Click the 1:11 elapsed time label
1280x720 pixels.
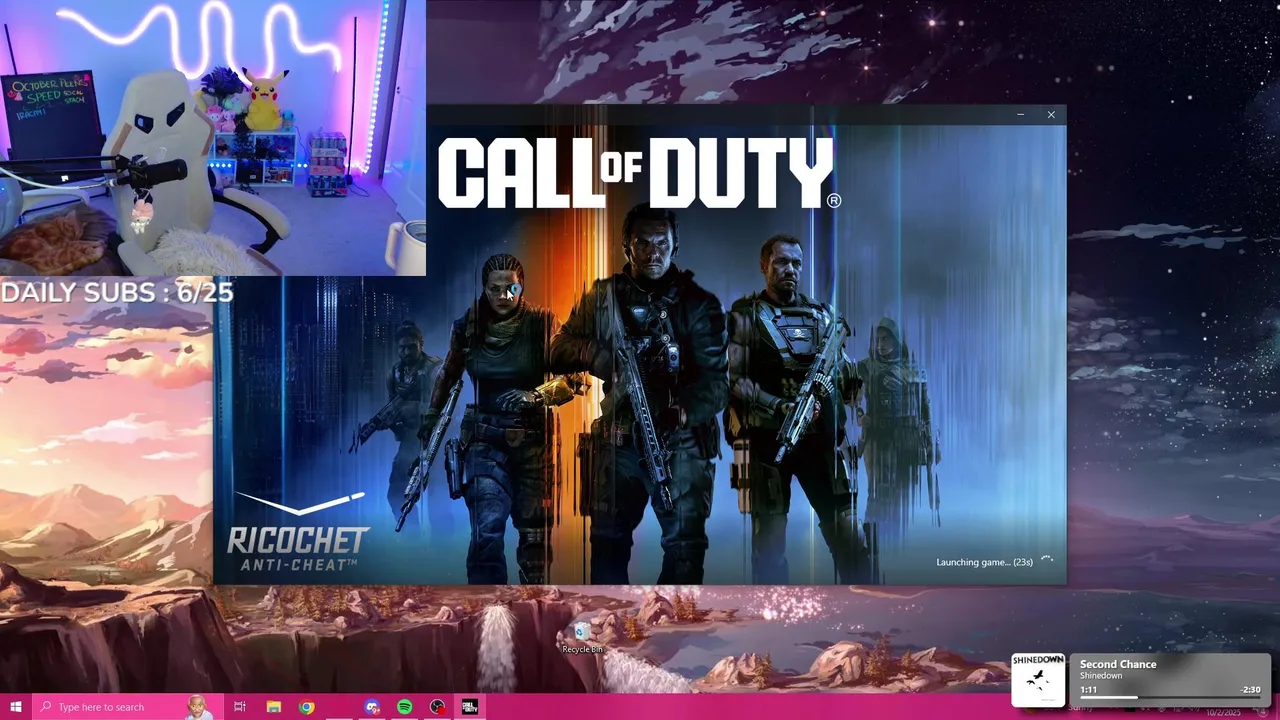(x=1088, y=690)
